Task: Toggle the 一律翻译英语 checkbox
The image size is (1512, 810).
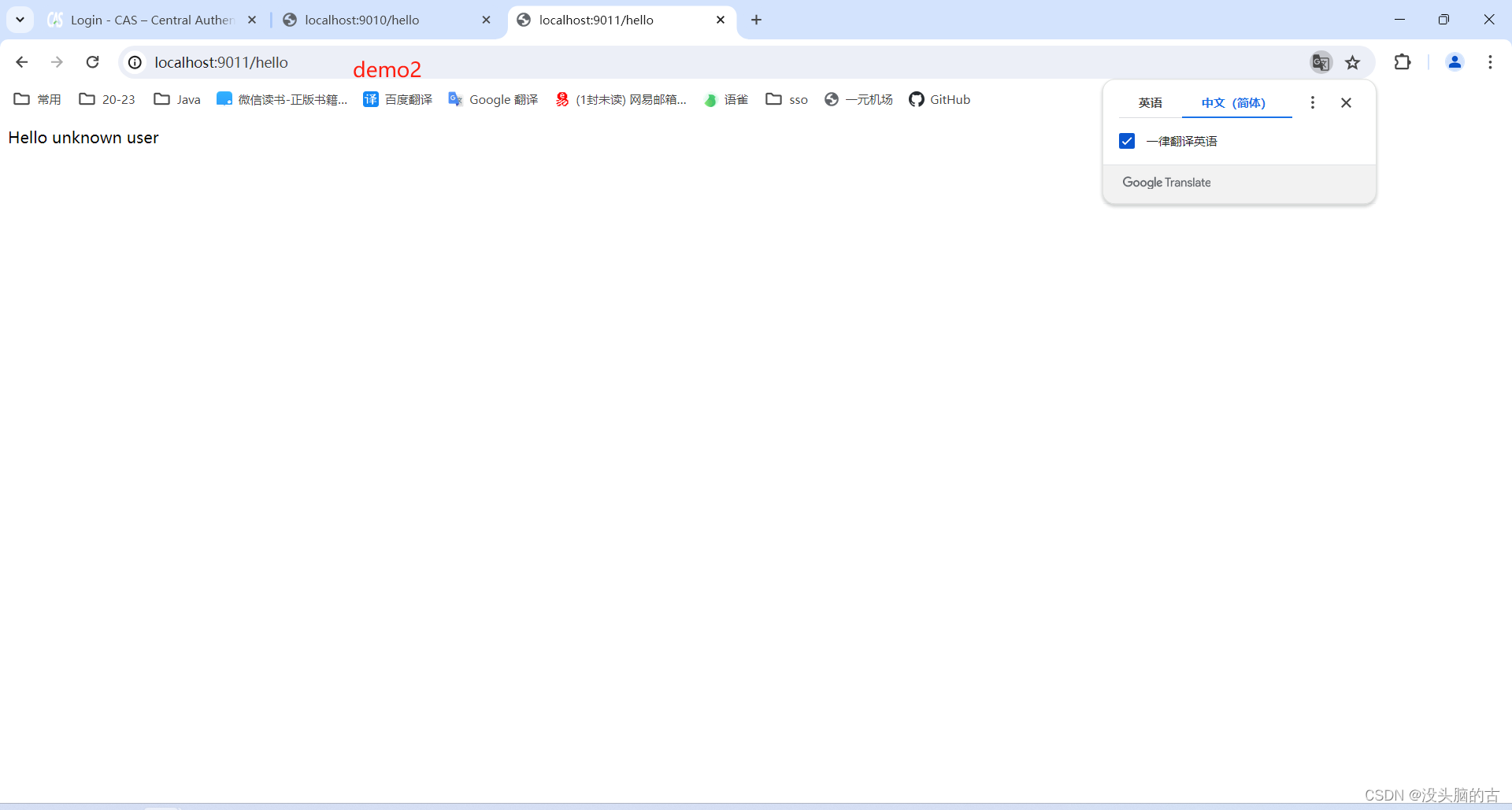Action: tap(1127, 141)
